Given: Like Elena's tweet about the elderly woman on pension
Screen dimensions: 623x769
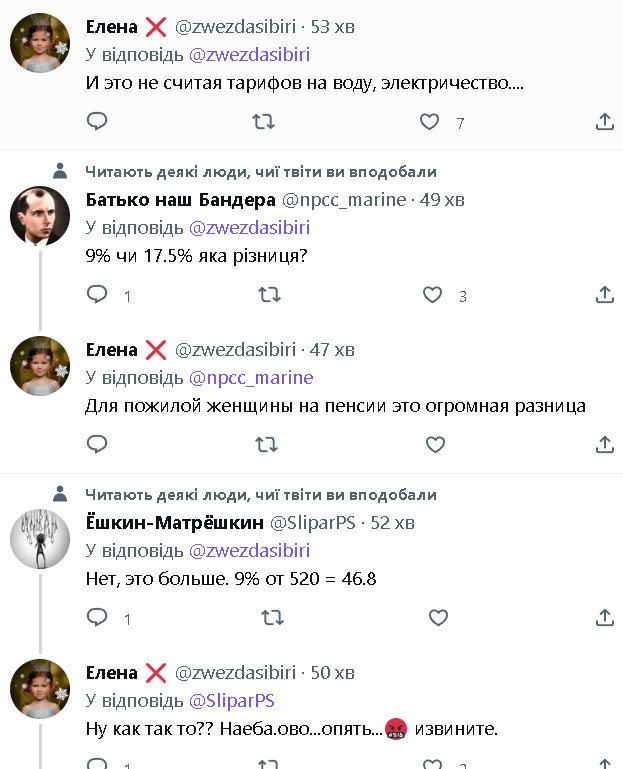Looking at the screenshot, I should pos(435,444).
